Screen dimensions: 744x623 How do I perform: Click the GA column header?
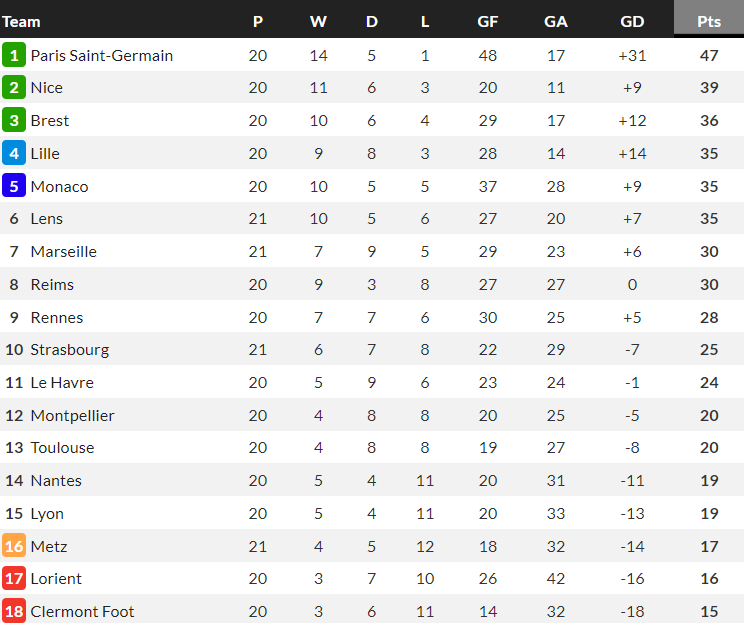pos(556,21)
